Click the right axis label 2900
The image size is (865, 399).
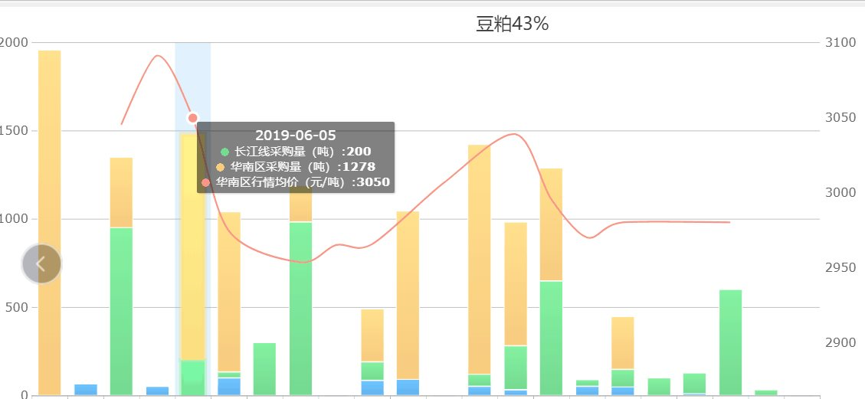[841, 343]
